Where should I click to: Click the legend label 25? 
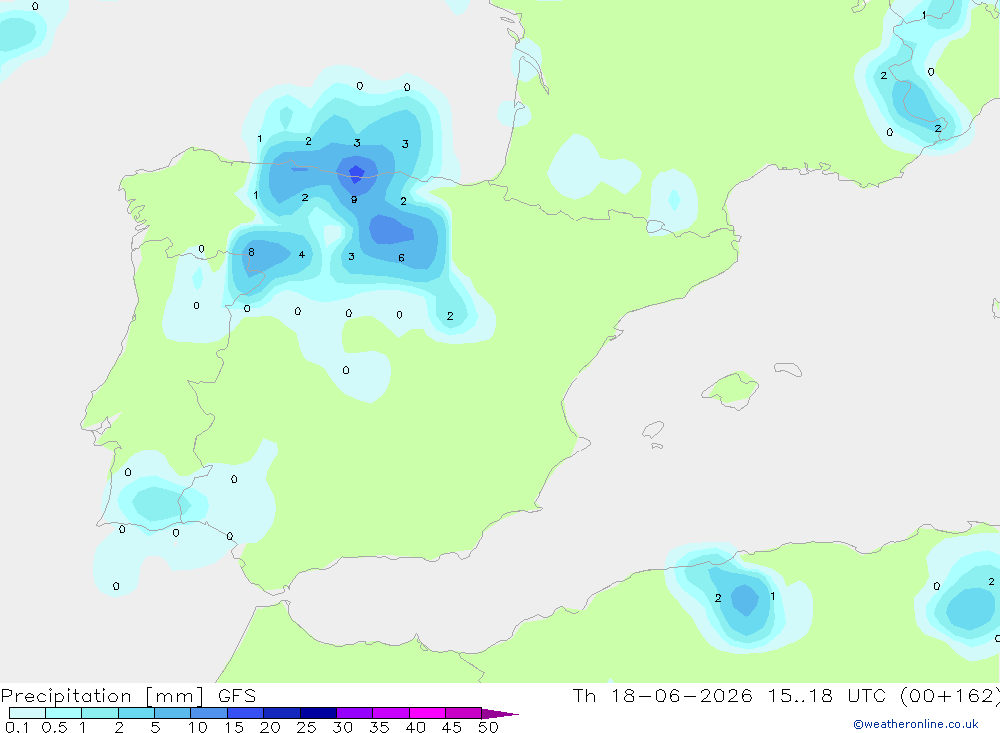pos(306,727)
